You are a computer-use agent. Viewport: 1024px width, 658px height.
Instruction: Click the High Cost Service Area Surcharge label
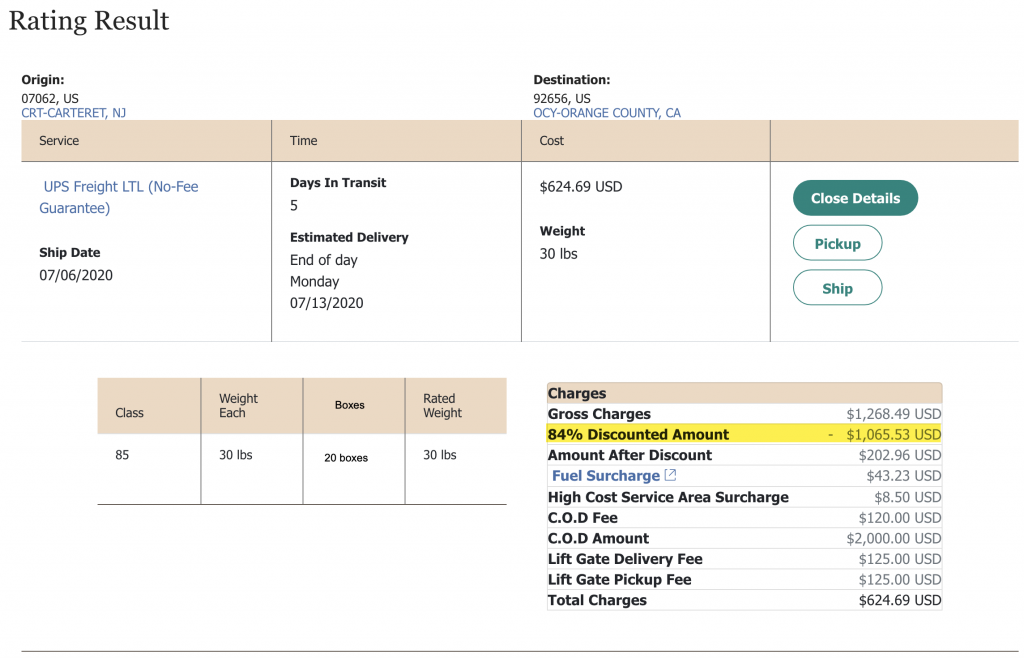pos(668,497)
